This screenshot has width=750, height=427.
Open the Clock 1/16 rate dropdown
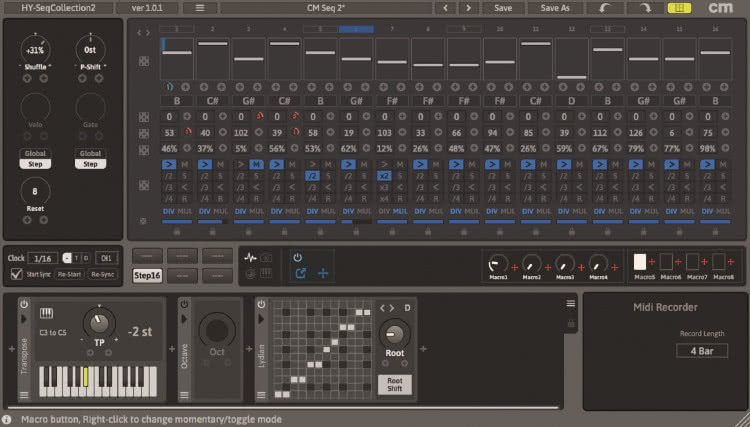44,257
